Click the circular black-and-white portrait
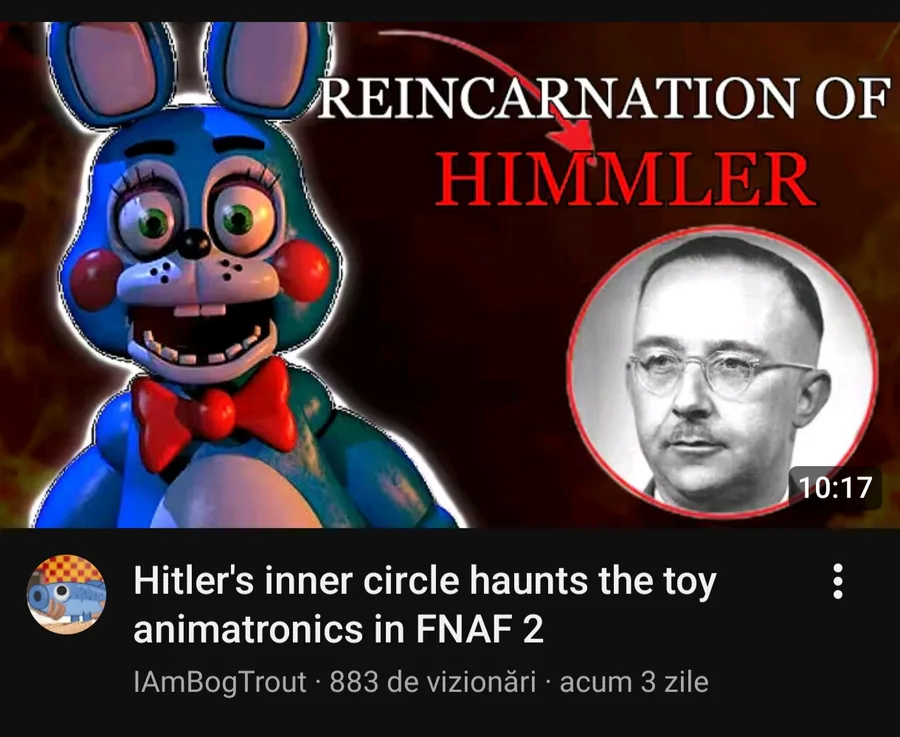The height and width of the screenshot is (737, 900). tap(722, 373)
